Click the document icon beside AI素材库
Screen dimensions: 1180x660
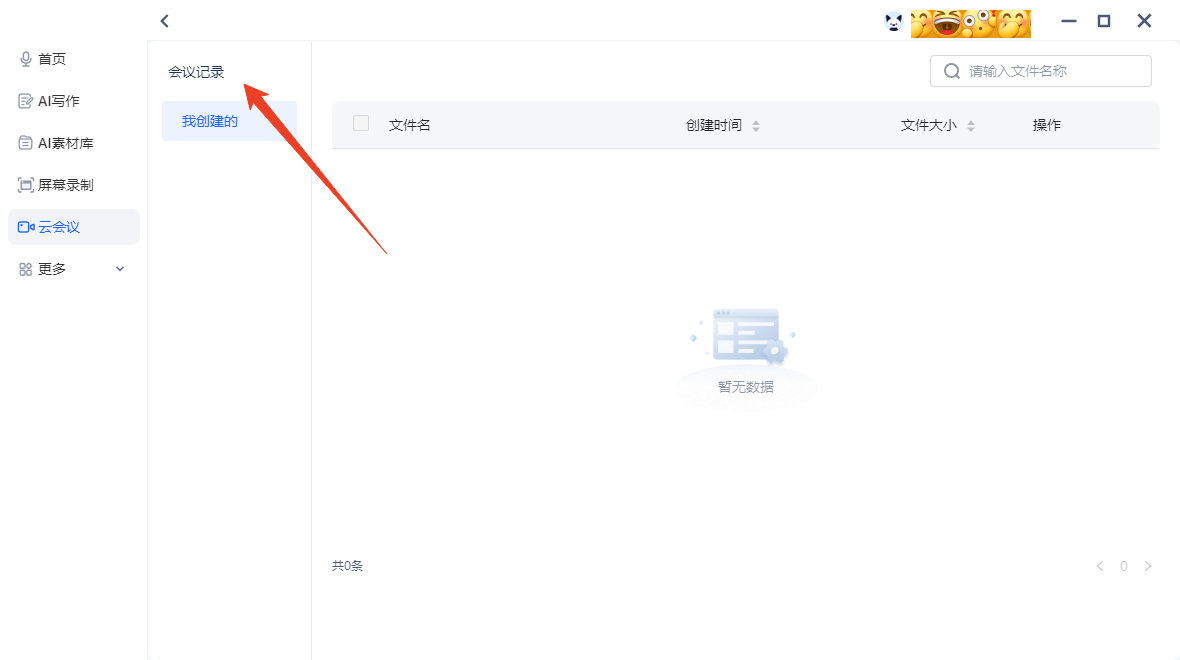pyautogui.click(x=26, y=143)
